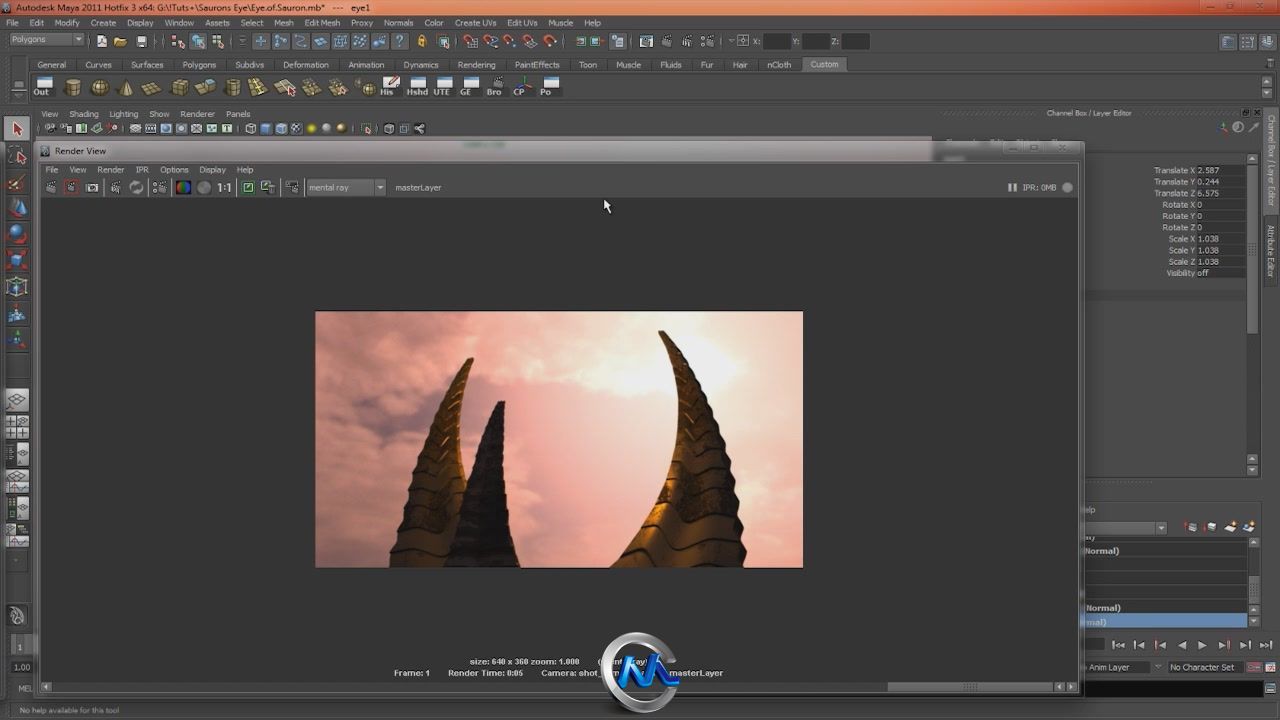Viewport: 1280px width, 720px height.
Task: Open the mental ray renderer dropdown
Action: 345,187
